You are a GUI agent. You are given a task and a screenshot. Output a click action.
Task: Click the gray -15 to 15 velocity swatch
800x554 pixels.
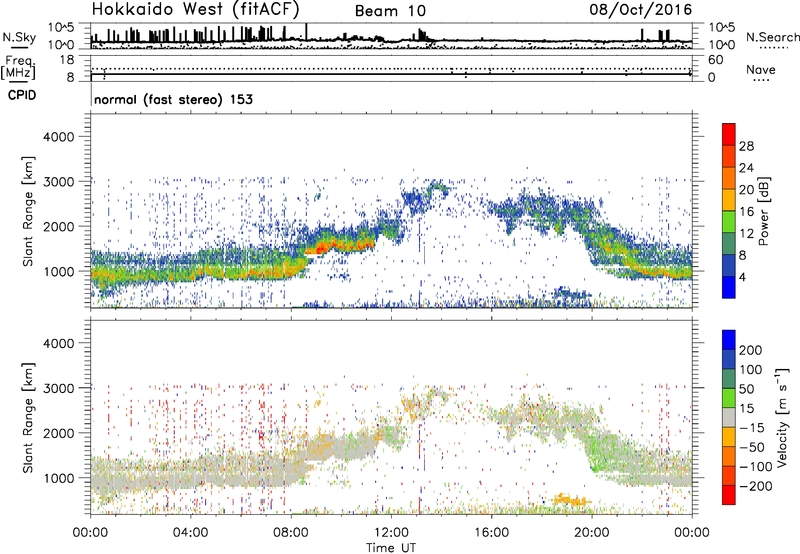(729, 418)
